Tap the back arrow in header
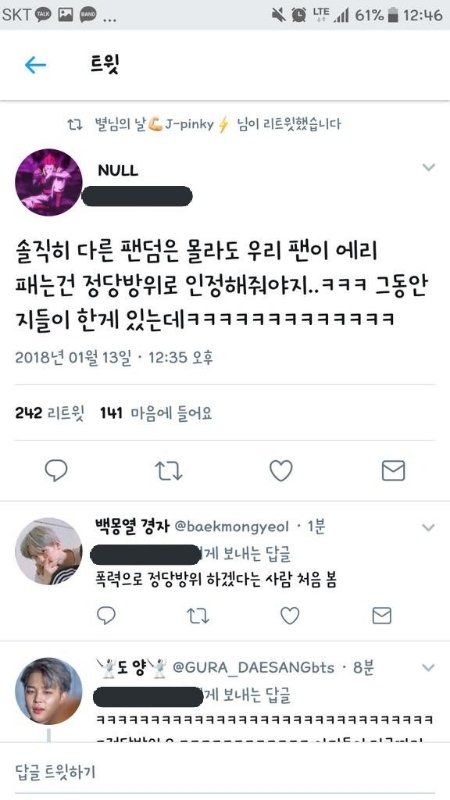Image resolution: width=450 pixels, height=800 pixels. tap(35, 65)
